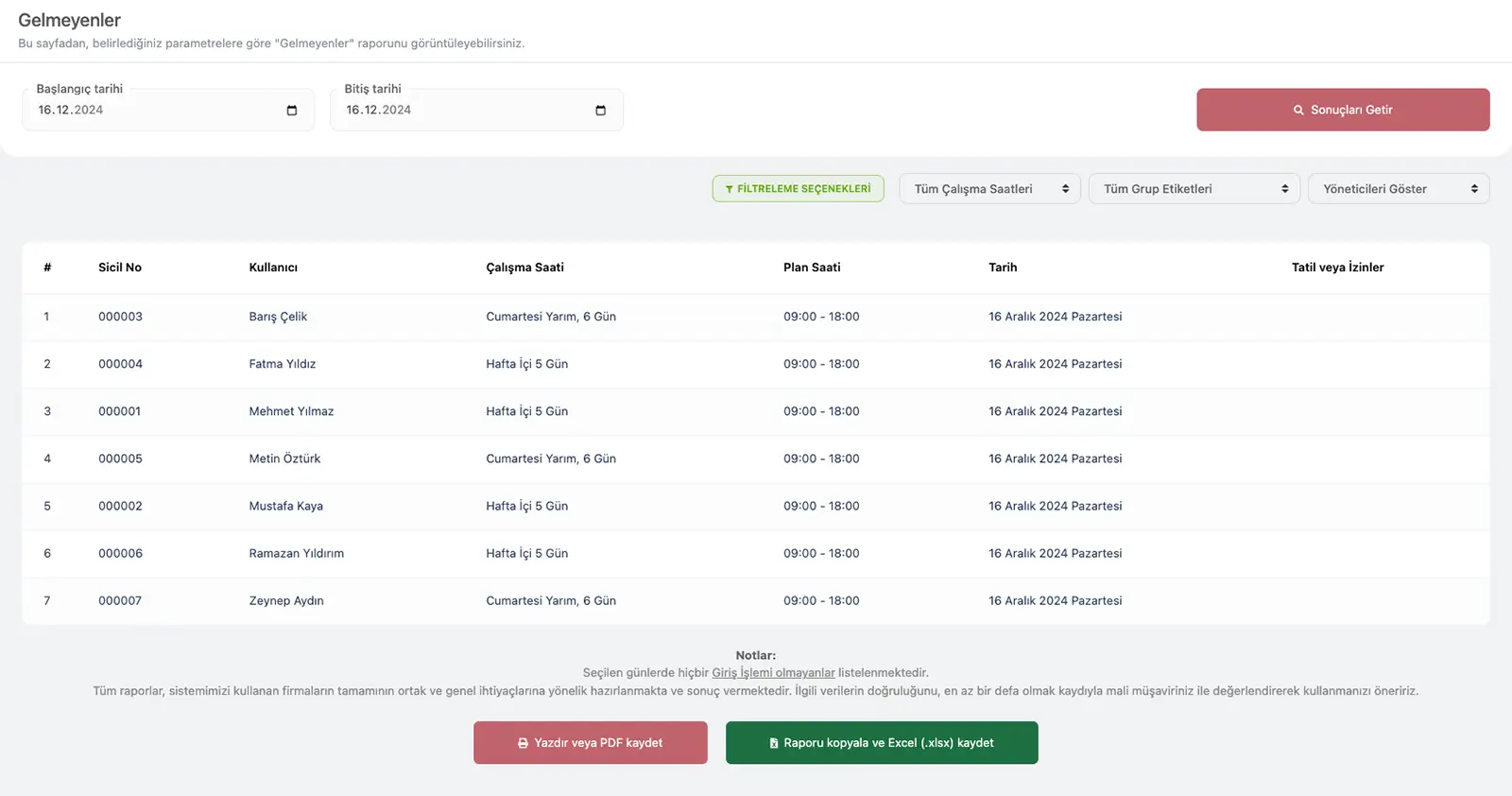This screenshot has height=796, width=1512.
Task: Select user Zeynep Aydın in the table
Action: pyautogui.click(x=286, y=601)
